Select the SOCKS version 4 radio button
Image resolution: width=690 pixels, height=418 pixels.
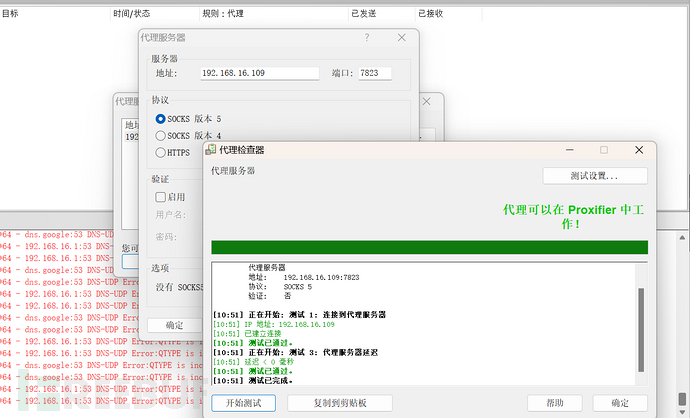161,136
